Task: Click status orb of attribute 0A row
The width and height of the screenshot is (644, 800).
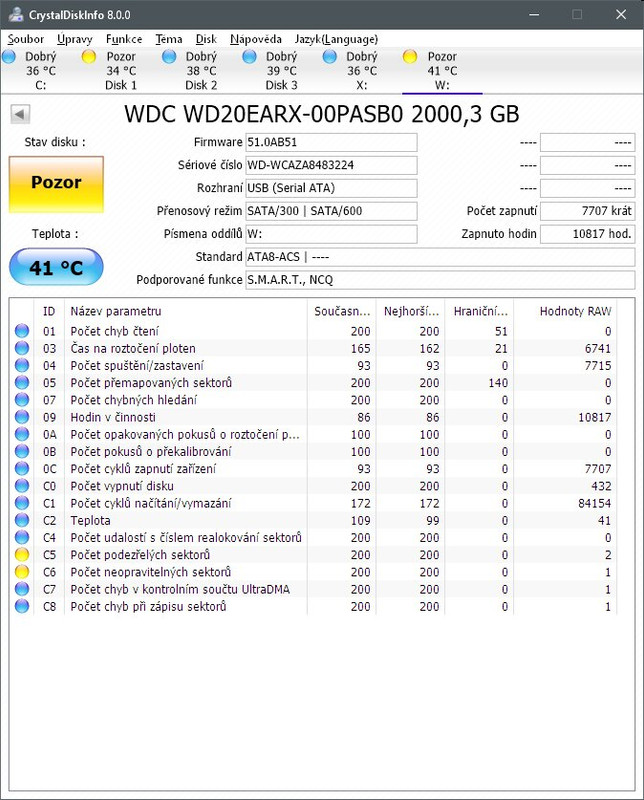Action: point(22,434)
